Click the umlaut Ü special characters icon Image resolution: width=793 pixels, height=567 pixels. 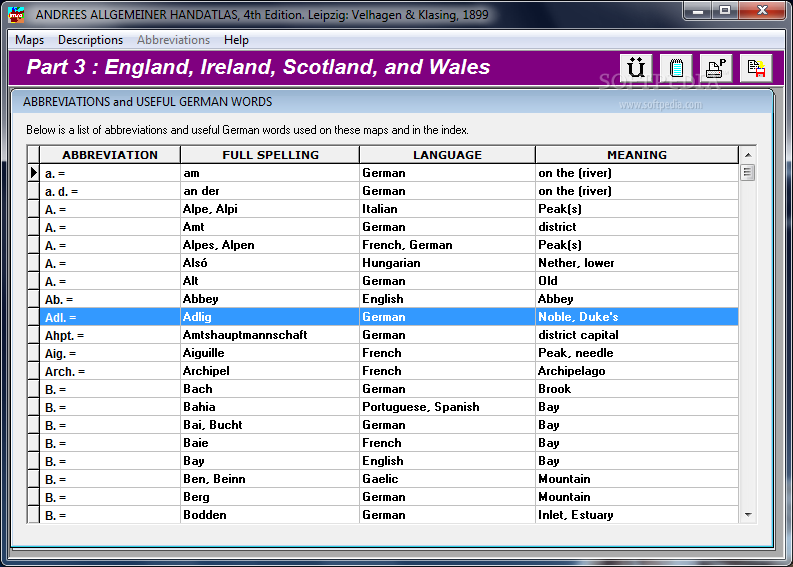(x=636, y=68)
